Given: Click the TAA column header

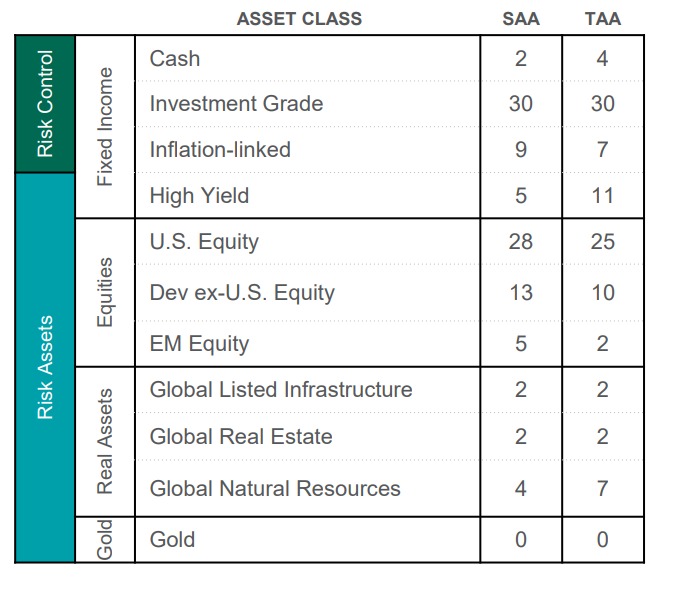Looking at the screenshot, I should point(602,18).
